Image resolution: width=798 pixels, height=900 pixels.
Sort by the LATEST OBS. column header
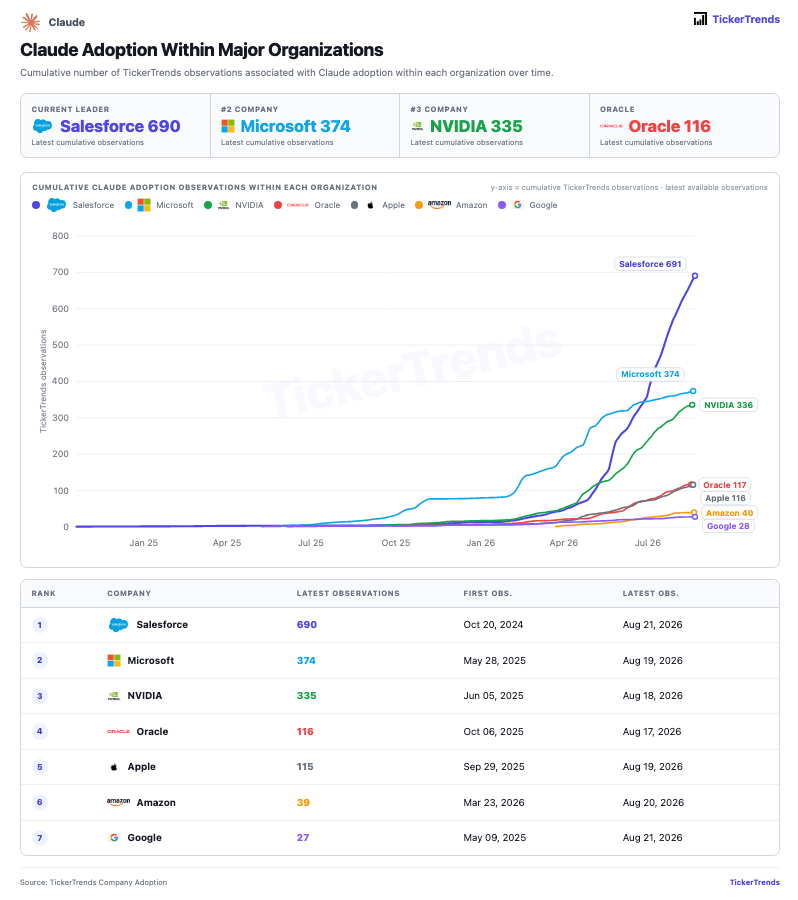[650, 593]
